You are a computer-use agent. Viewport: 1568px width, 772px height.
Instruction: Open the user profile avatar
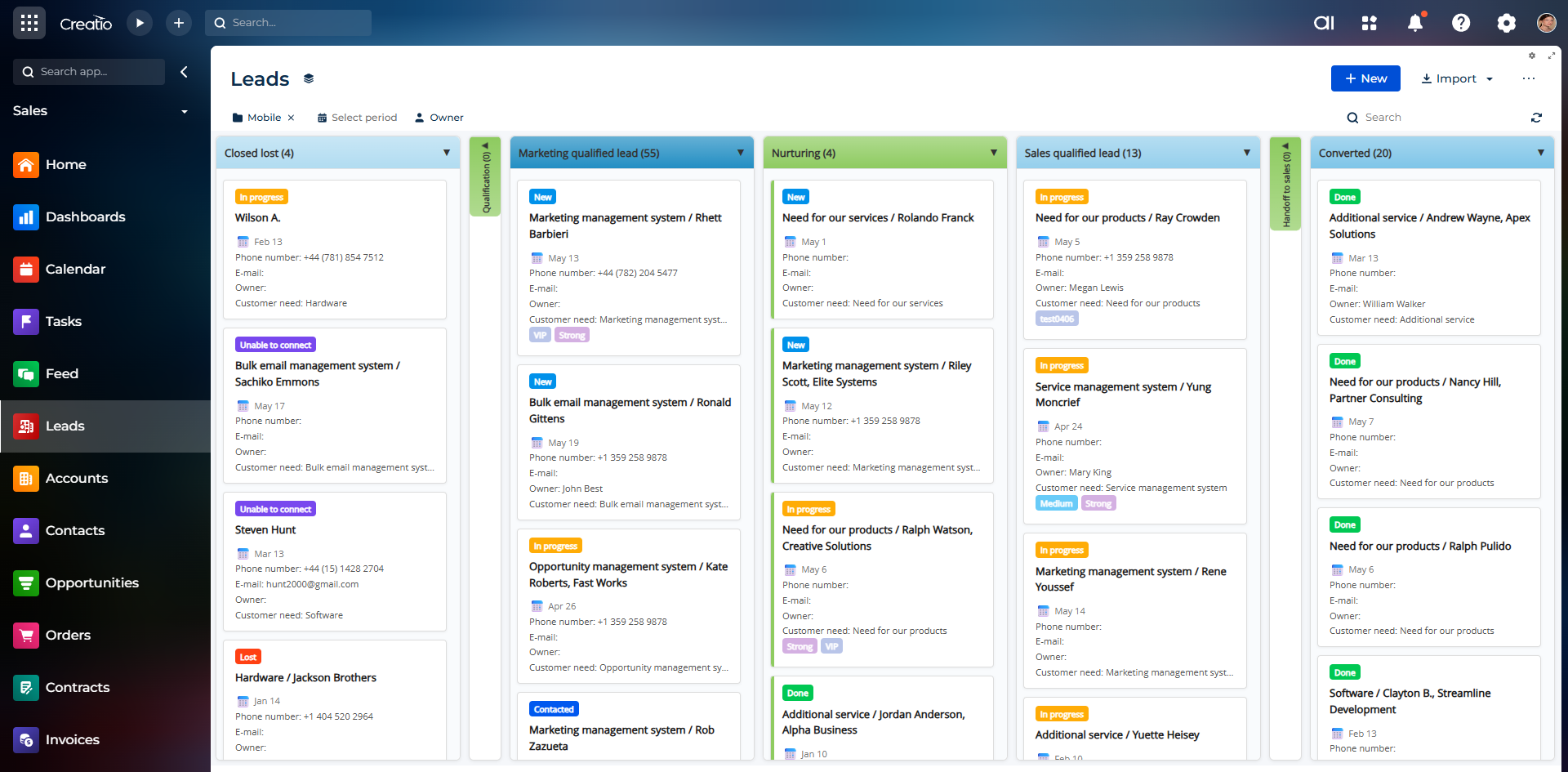pos(1546,23)
